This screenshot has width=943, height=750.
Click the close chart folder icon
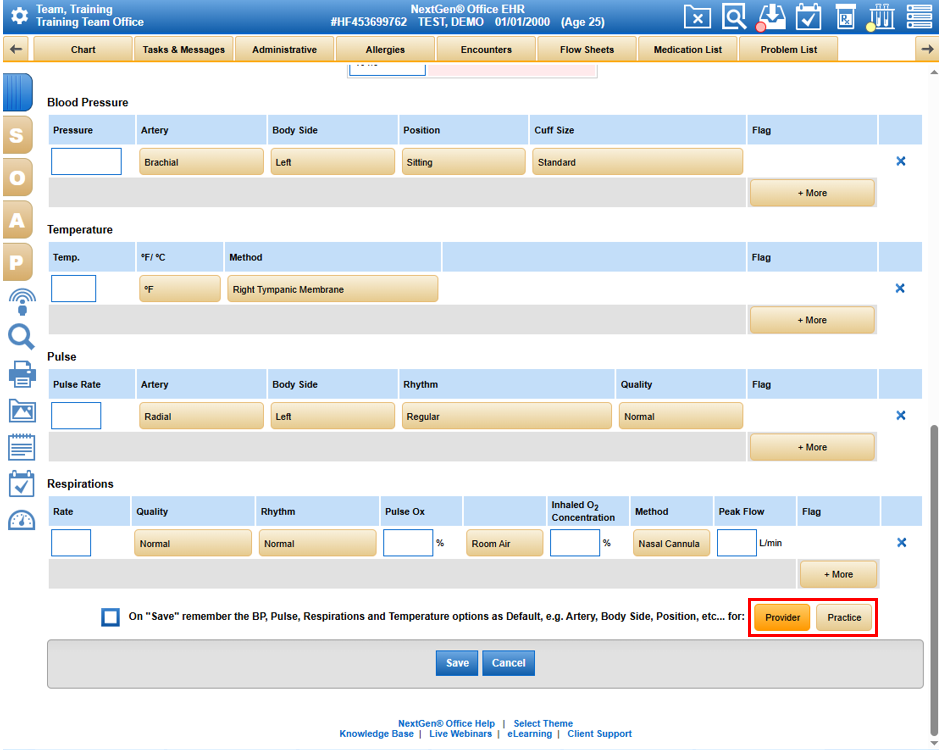pos(698,17)
